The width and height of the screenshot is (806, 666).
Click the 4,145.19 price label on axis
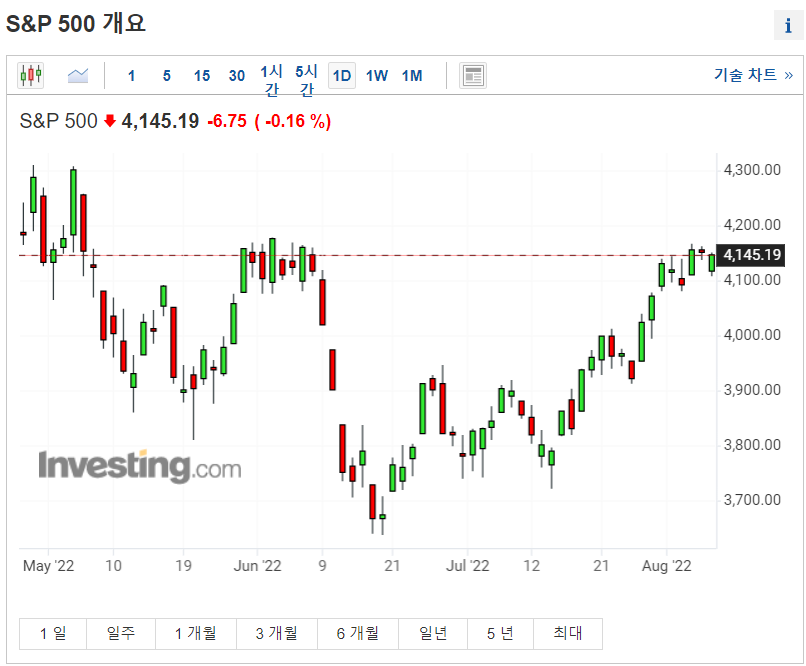(x=751, y=255)
